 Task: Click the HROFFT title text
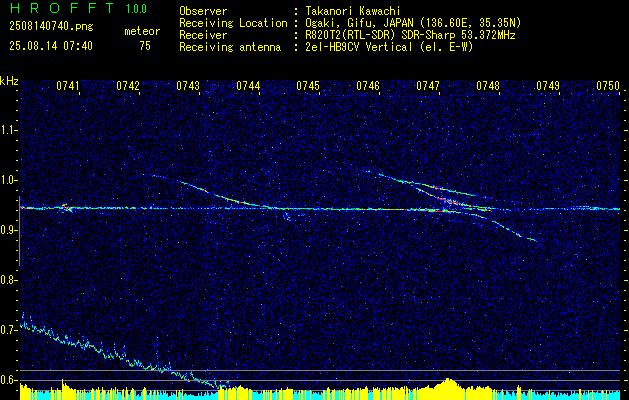point(63,8)
